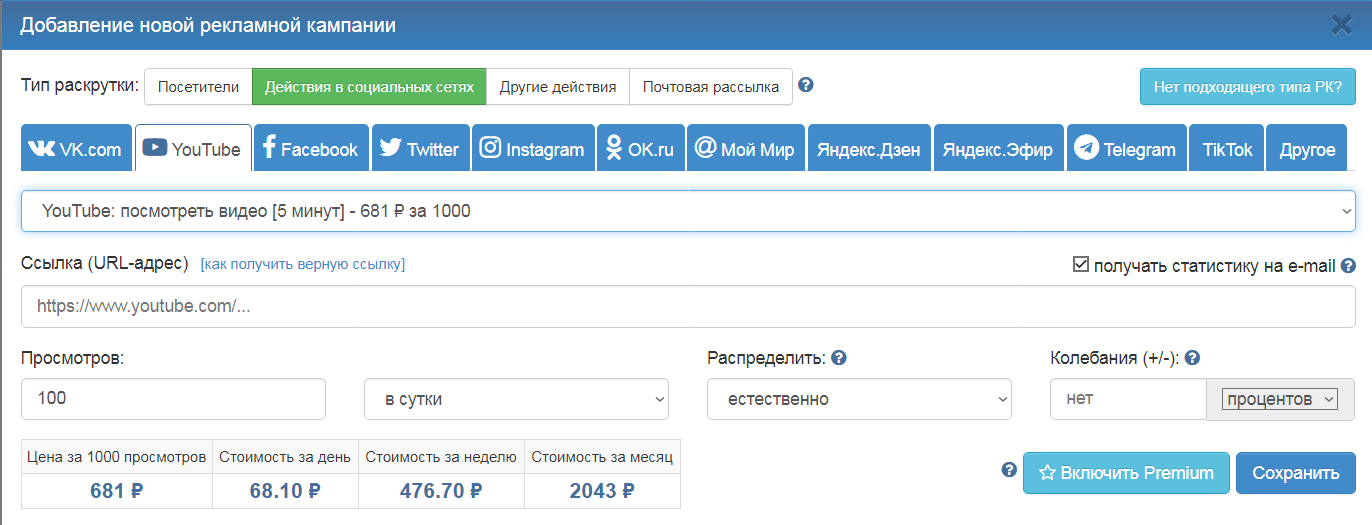This screenshot has width=1372, height=525.
Task: Switch to the TikTok tab
Action: click(1227, 149)
